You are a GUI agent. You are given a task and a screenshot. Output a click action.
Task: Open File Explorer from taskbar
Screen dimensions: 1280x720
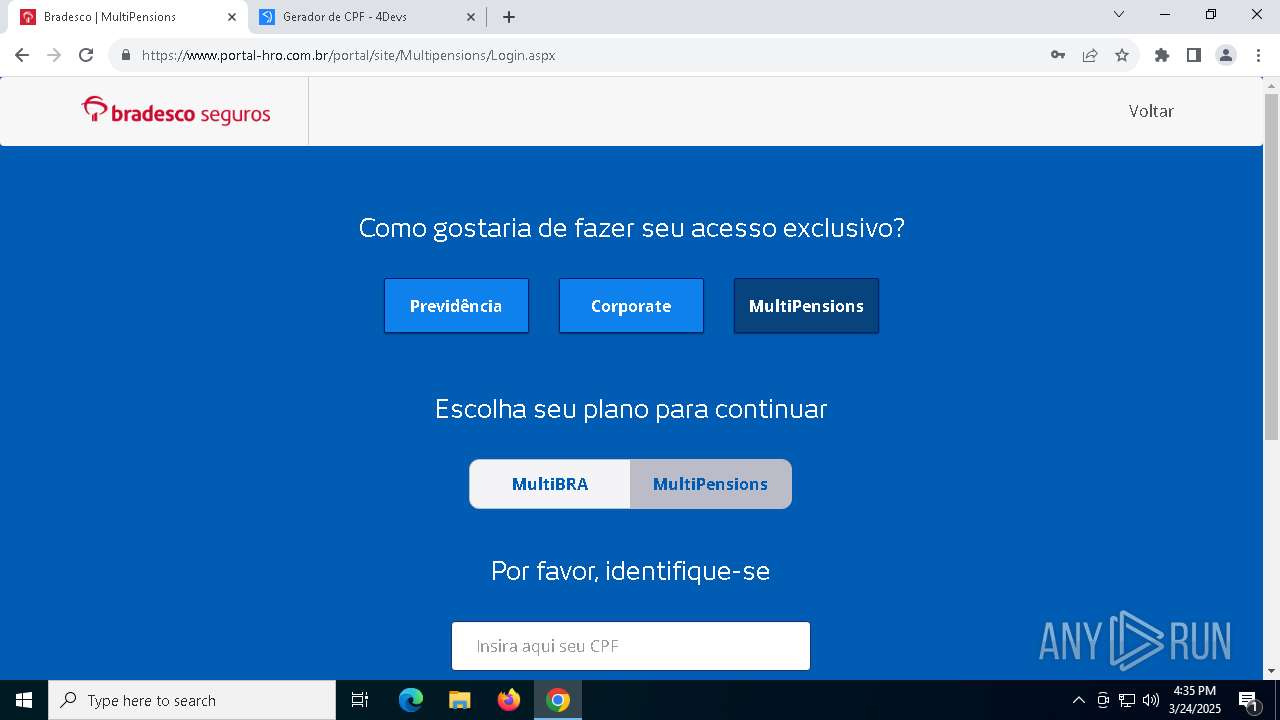click(x=460, y=700)
